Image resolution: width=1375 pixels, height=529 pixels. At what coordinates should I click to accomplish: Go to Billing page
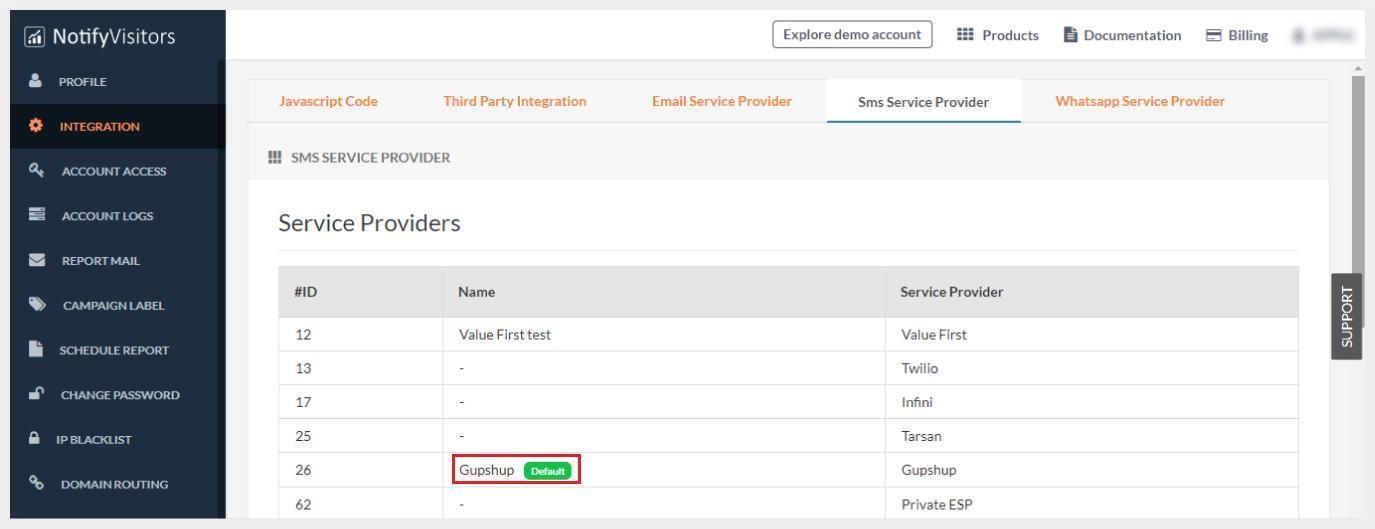point(1235,36)
